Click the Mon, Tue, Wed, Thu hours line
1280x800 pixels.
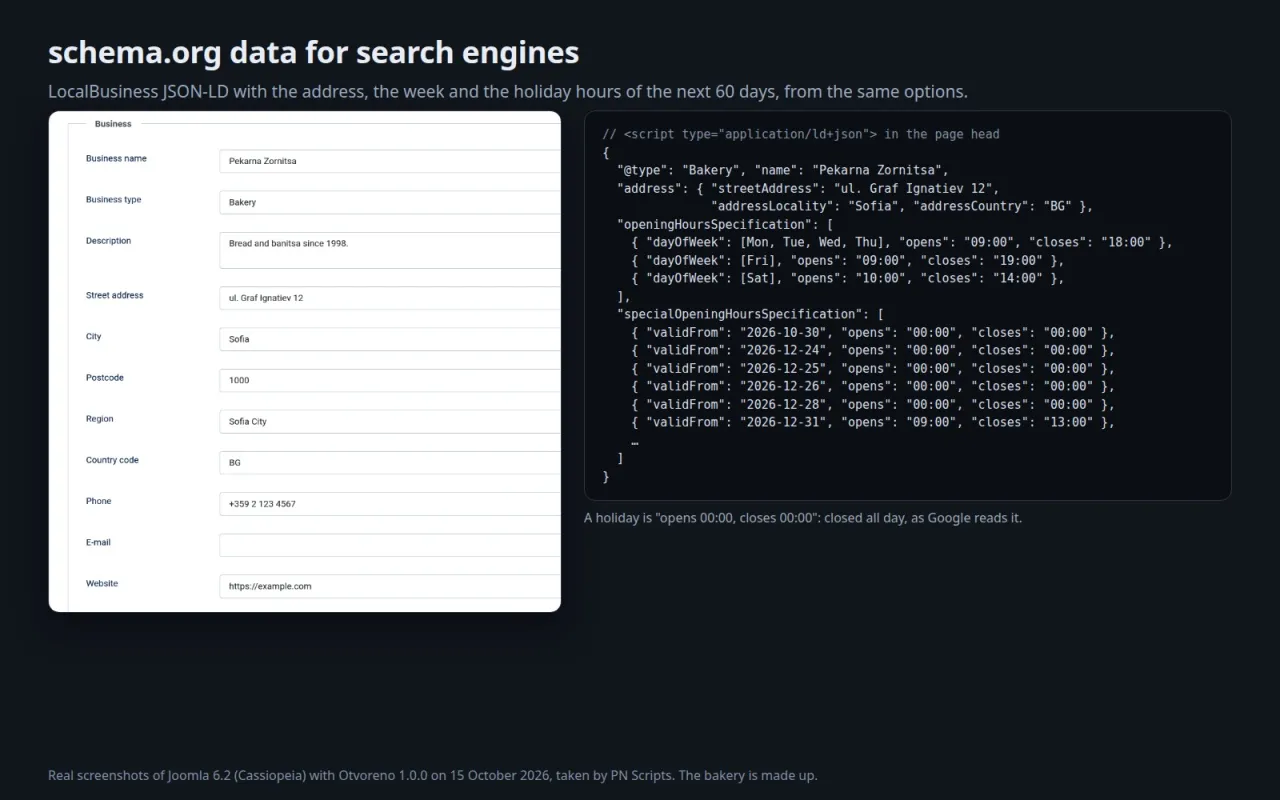[902, 242]
